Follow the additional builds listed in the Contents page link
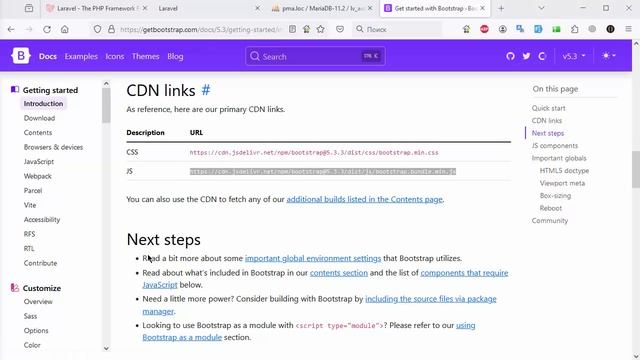The width and height of the screenshot is (640, 360). (x=364, y=200)
